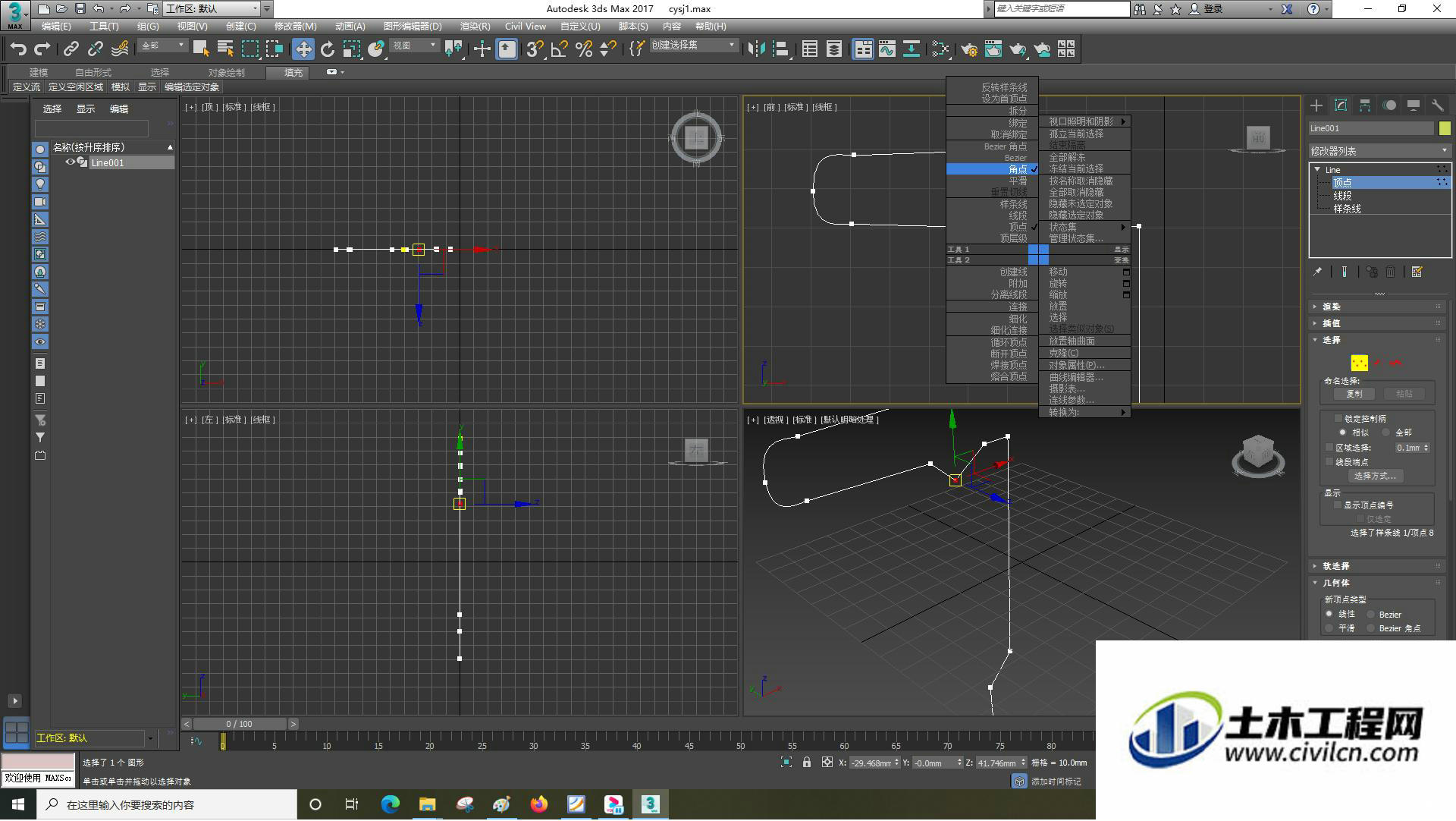The height and width of the screenshot is (821, 1456).
Task: Toggle the Percent Snap icon
Action: click(584, 49)
